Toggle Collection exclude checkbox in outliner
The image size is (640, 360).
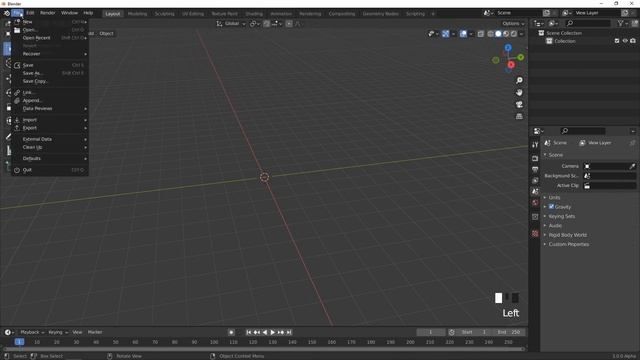[x=617, y=41]
